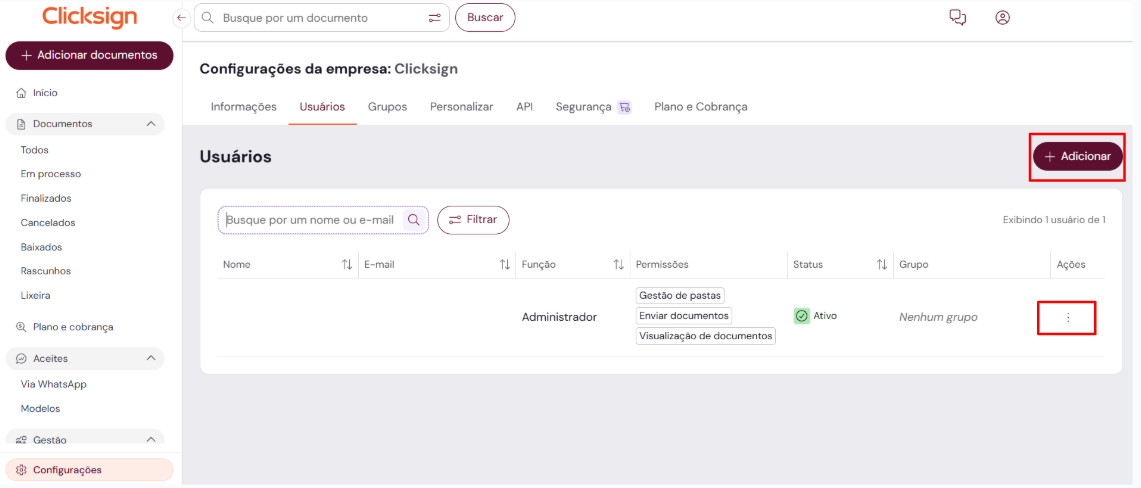This screenshot has width=1141, height=488.
Task: Open the three-dot actions menu for Administrador
Action: [1067, 317]
